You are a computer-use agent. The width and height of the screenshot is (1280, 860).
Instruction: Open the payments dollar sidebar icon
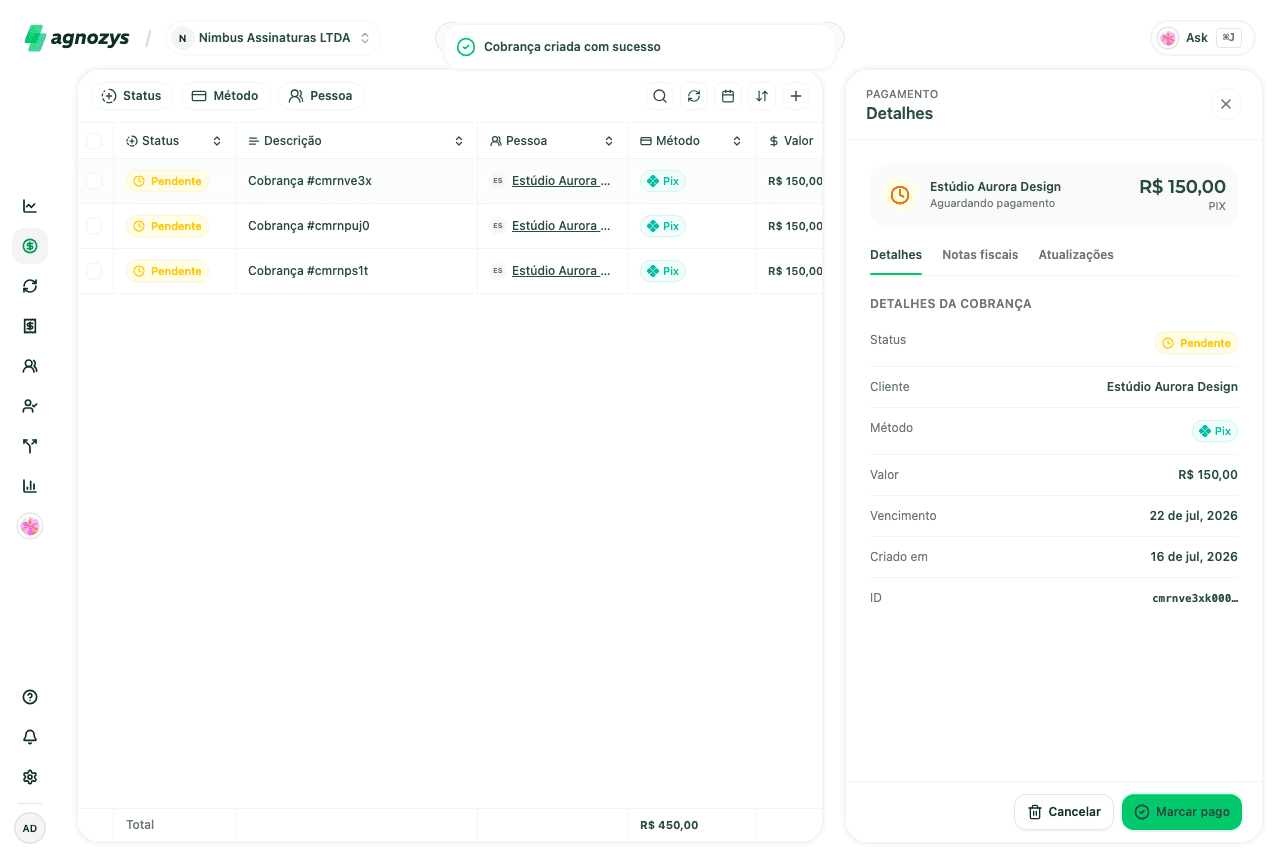[x=30, y=246]
